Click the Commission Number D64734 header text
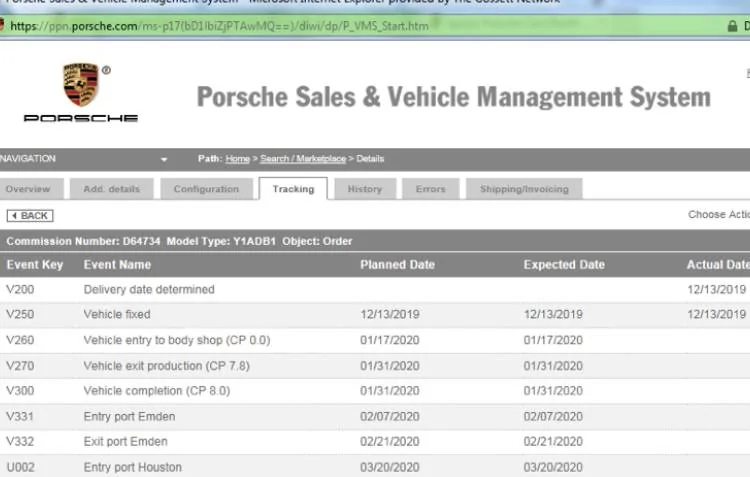 83,241
